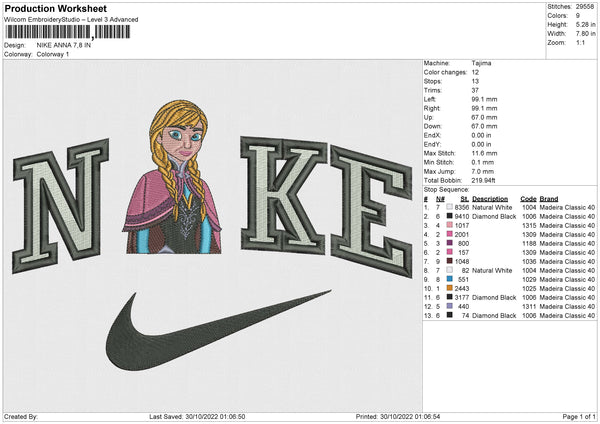
Task: Click the Max Stitch value 11.6 mm
Action: click(484, 153)
